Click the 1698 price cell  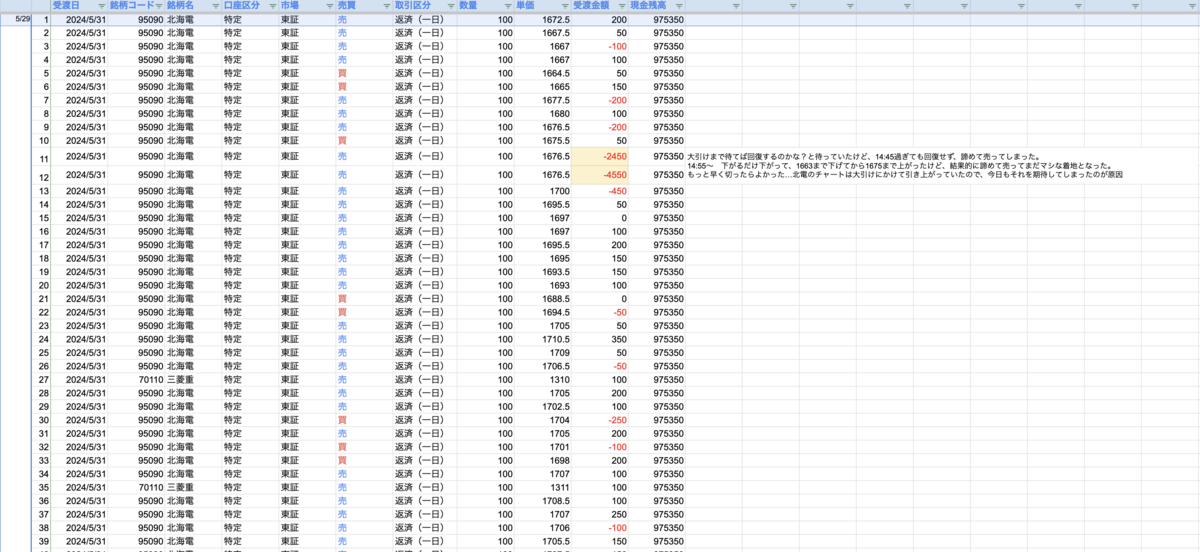pos(543,461)
